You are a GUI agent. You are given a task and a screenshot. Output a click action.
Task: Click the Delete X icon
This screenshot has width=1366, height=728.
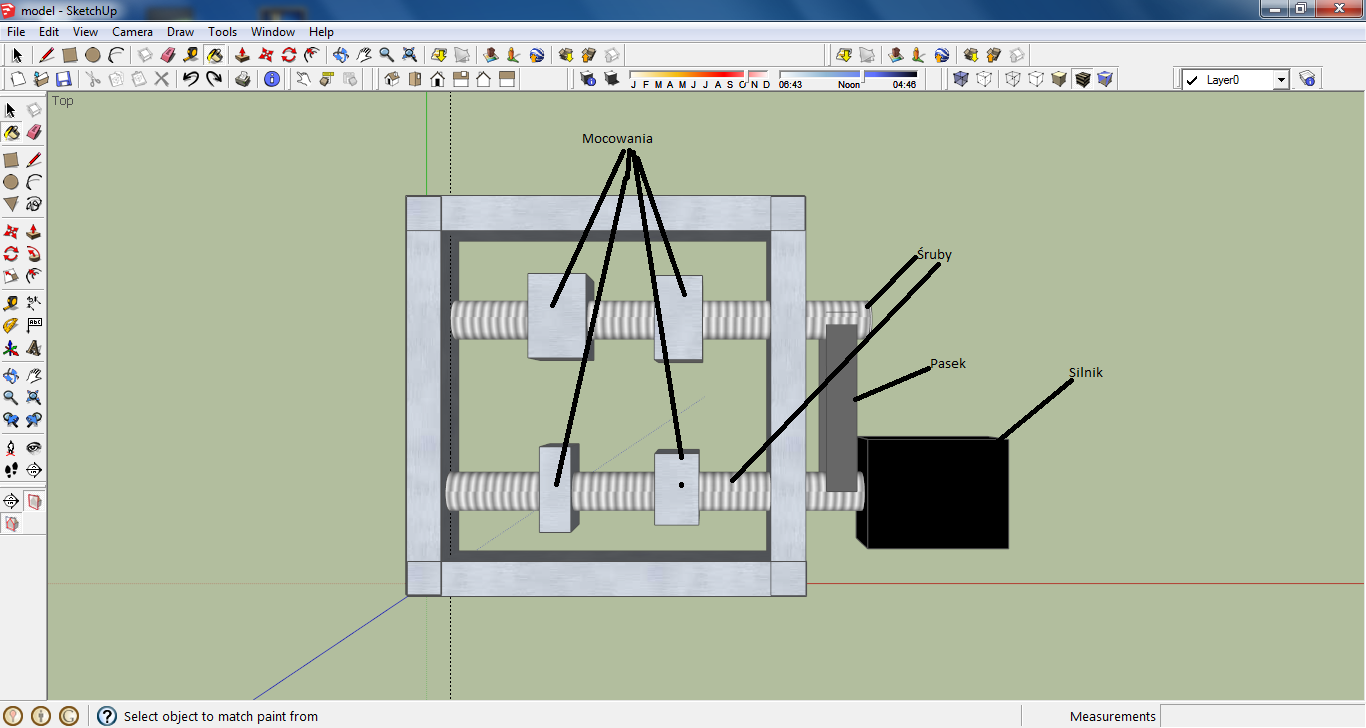(x=161, y=78)
